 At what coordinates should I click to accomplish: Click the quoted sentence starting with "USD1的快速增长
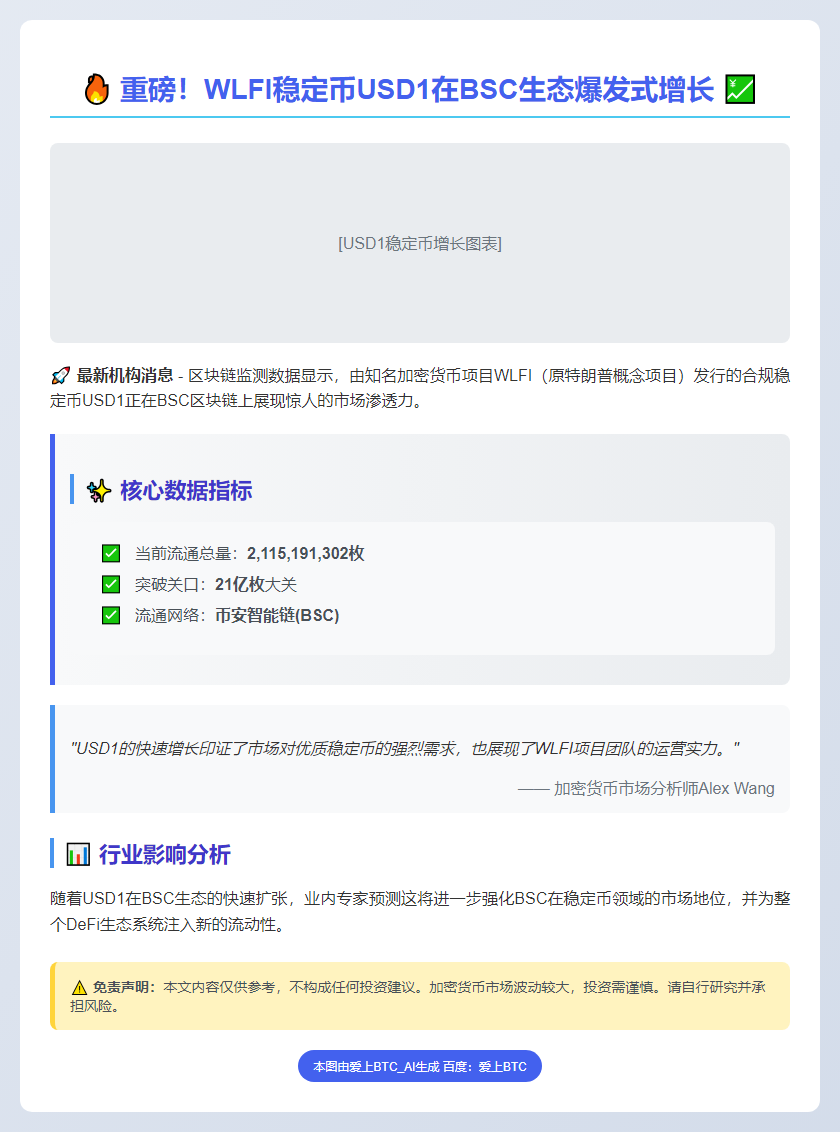pyautogui.click(x=405, y=749)
